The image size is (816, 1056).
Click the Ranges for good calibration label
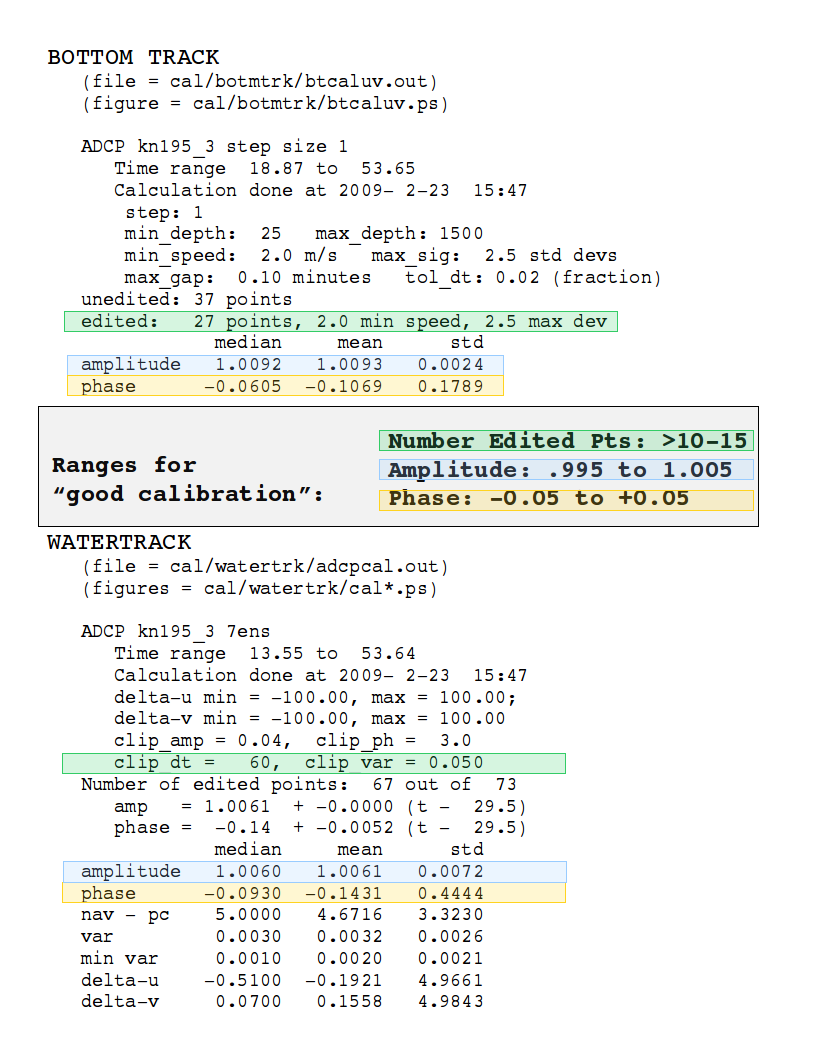coord(188,480)
